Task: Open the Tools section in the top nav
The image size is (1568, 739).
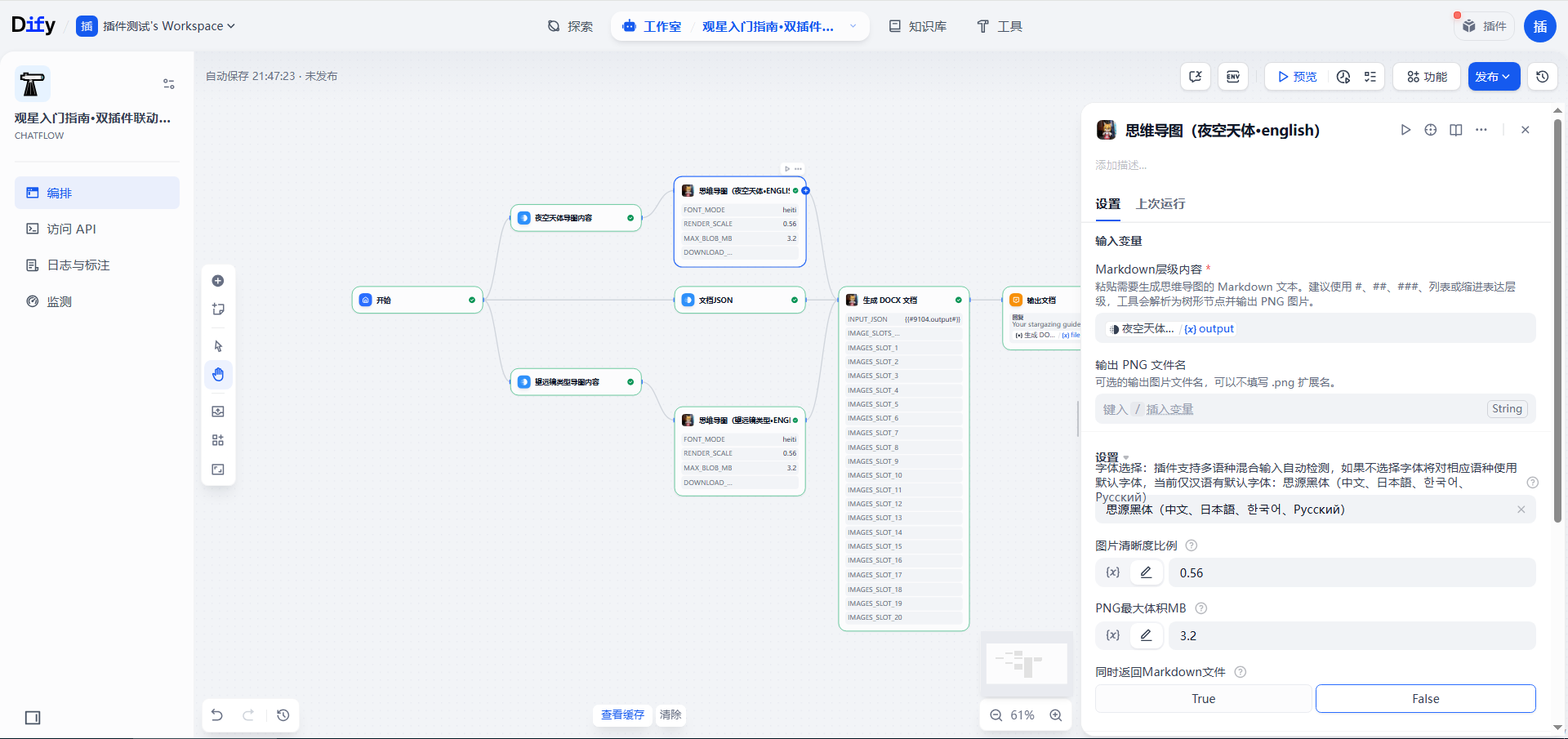Action: pos(1000,26)
